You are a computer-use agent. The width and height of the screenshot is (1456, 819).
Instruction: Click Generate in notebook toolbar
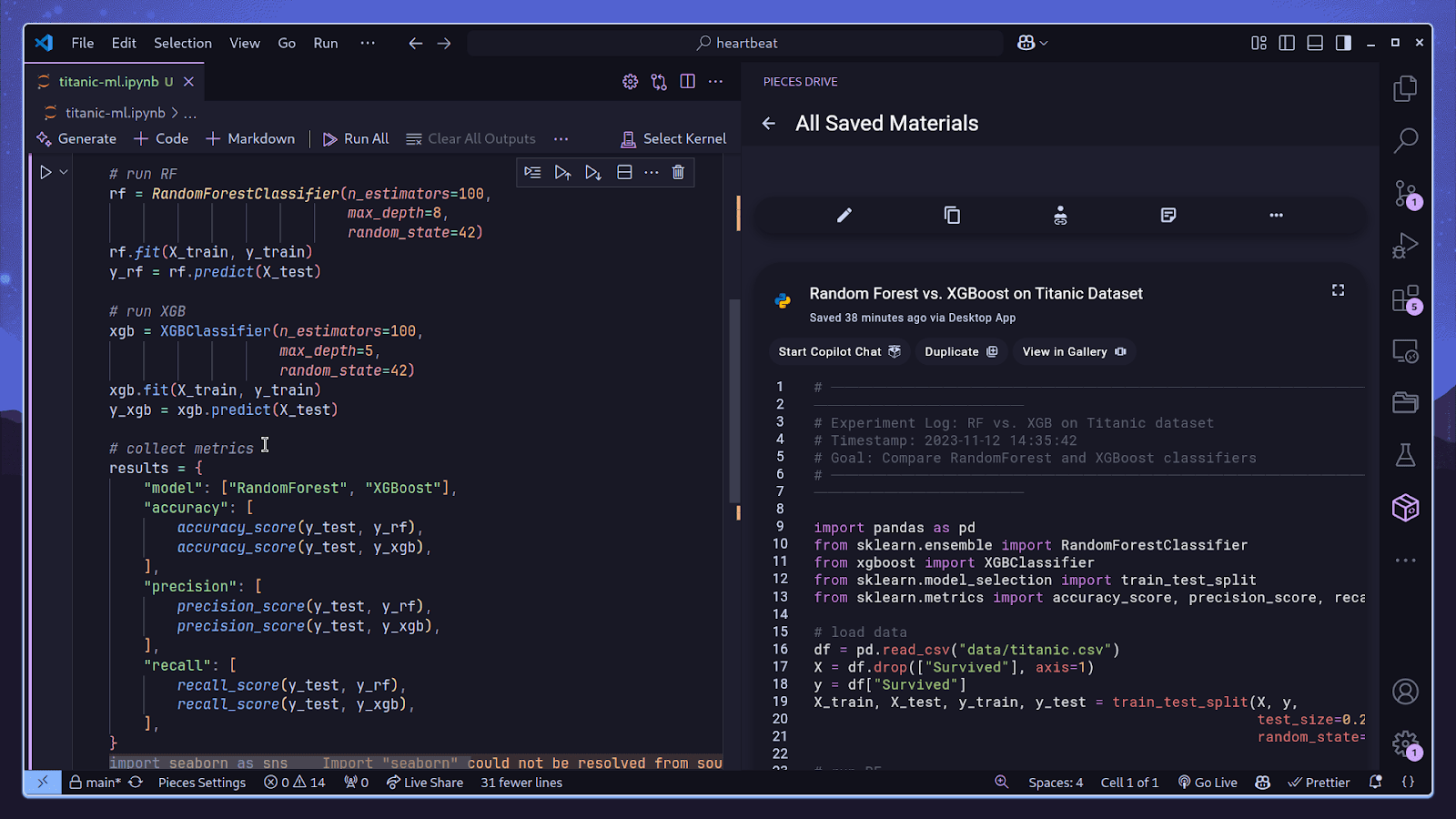(76, 139)
